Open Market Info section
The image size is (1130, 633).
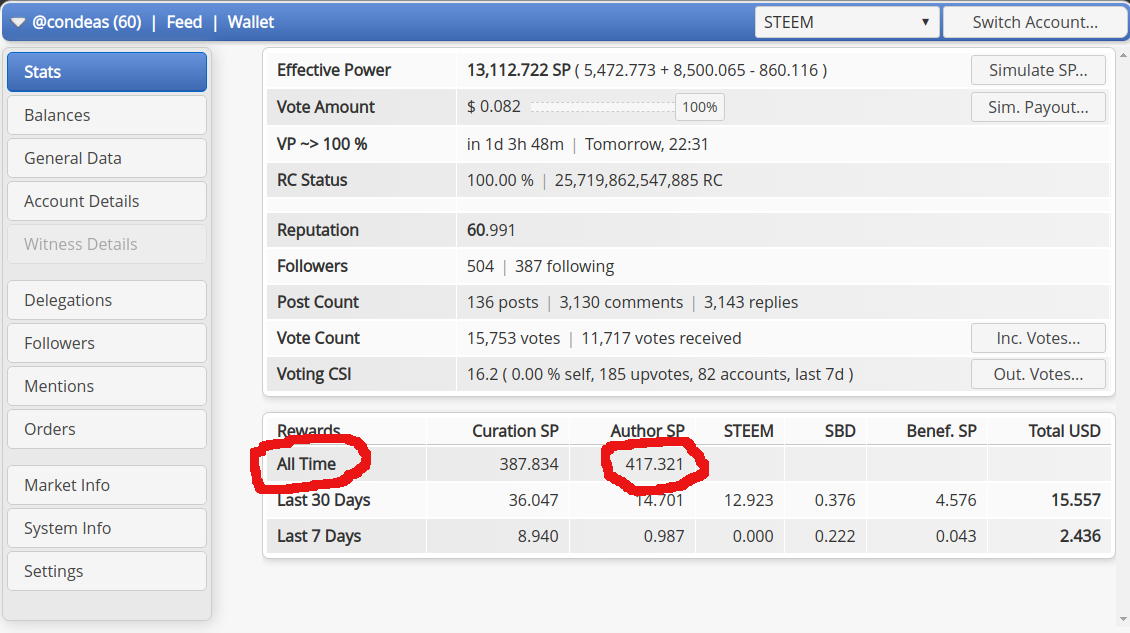(106, 485)
